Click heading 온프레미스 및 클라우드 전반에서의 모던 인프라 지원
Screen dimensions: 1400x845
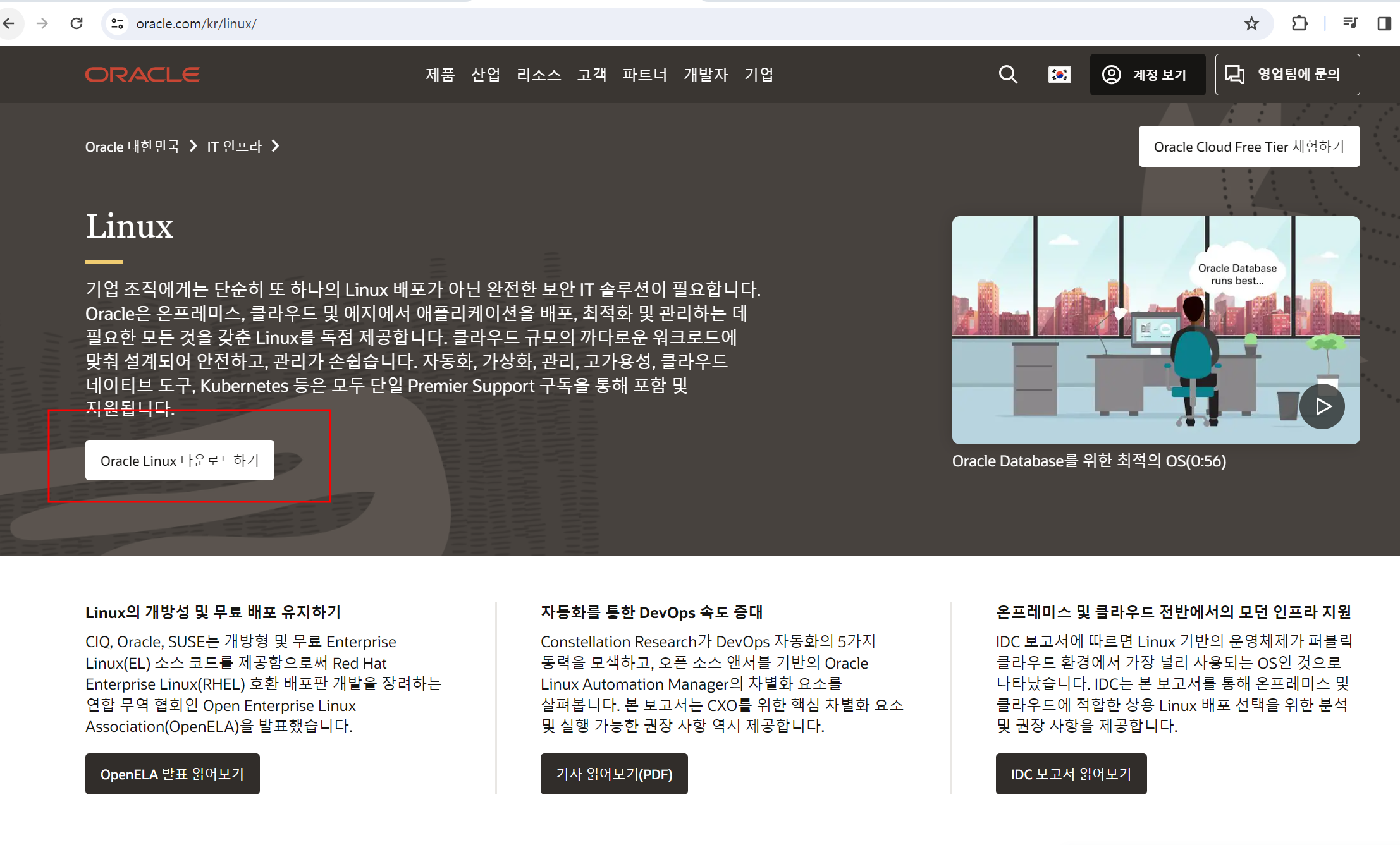tap(1174, 612)
